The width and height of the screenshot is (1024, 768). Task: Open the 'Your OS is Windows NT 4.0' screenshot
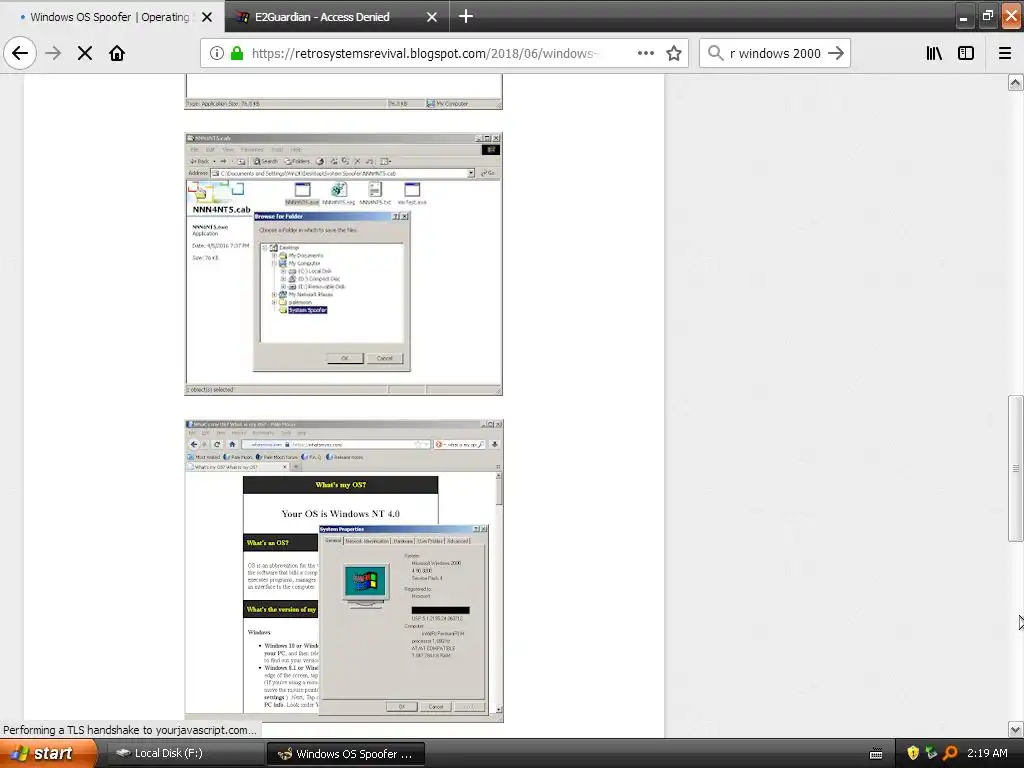coord(344,571)
